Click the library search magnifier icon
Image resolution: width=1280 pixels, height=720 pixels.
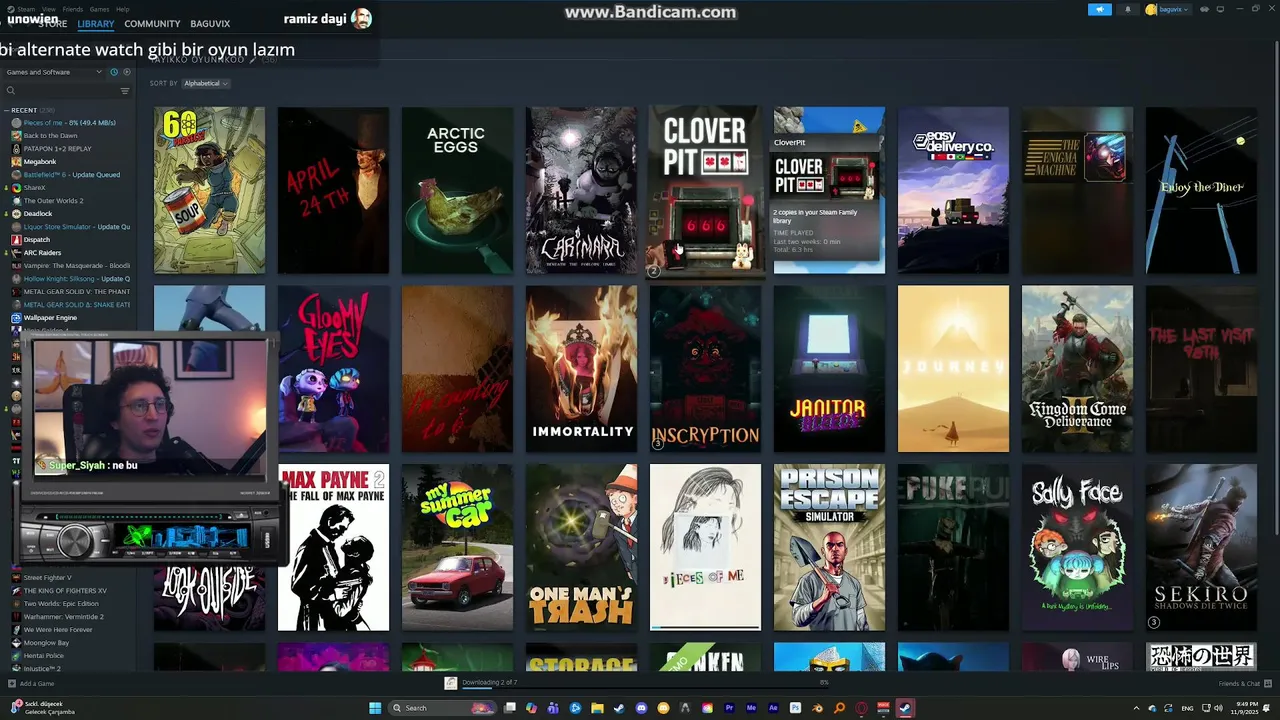[x=11, y=91]
